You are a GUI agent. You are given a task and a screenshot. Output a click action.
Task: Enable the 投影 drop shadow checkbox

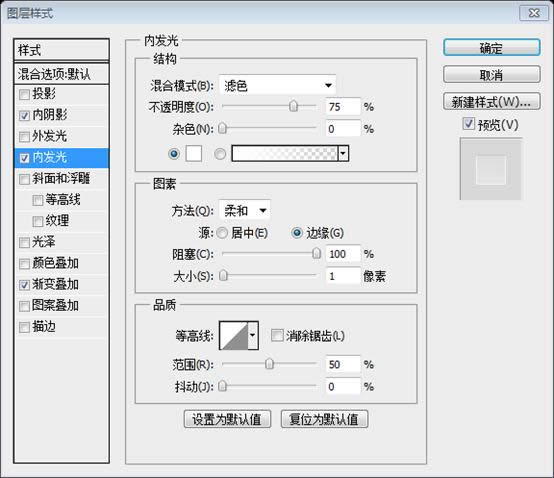tap(24, 94)
